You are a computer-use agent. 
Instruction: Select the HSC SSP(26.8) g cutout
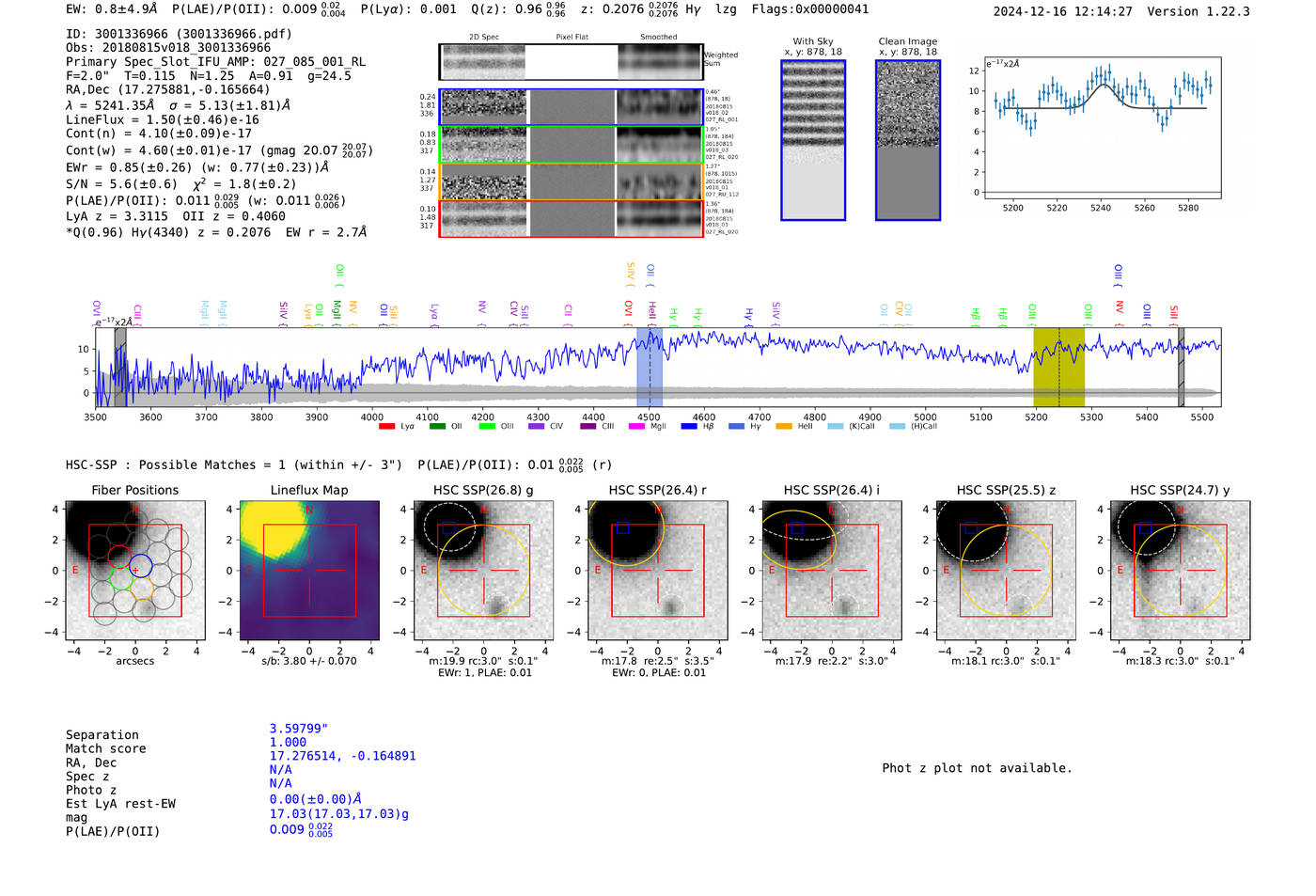[484, 571]
